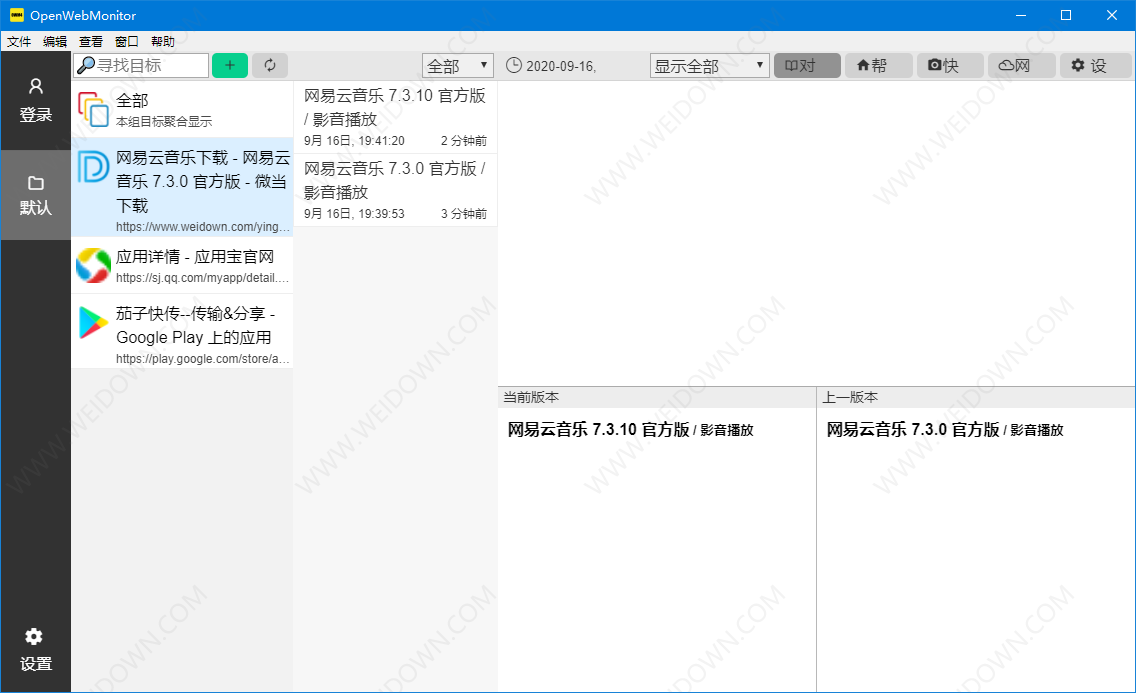Click the home 帮 toolbar button
The image size is (1136, 693).
coord(879,66)
